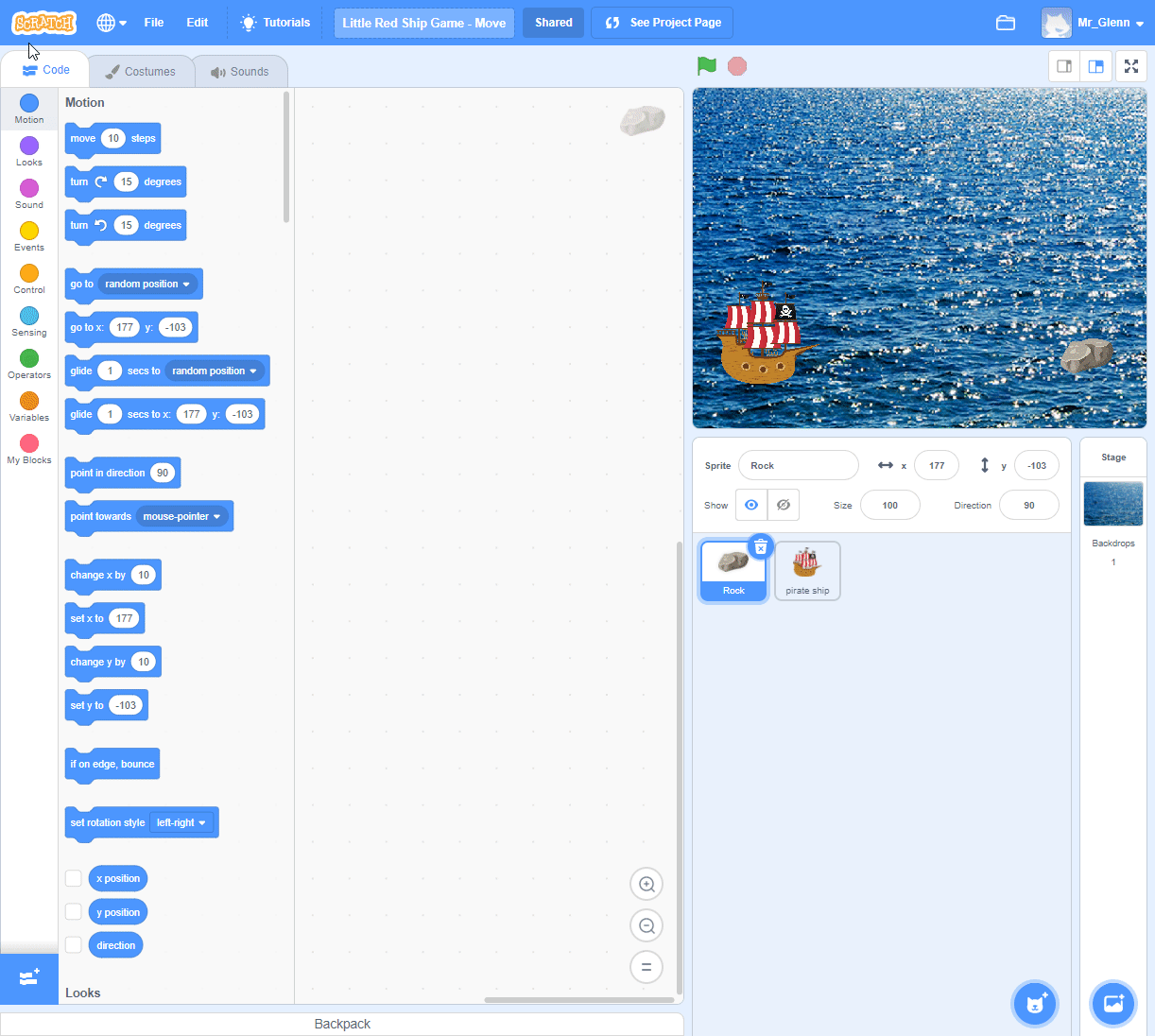This screenshot has height=1036, width=1155.
Task: Switch to the Costumes tab
Action: point(141,72)
